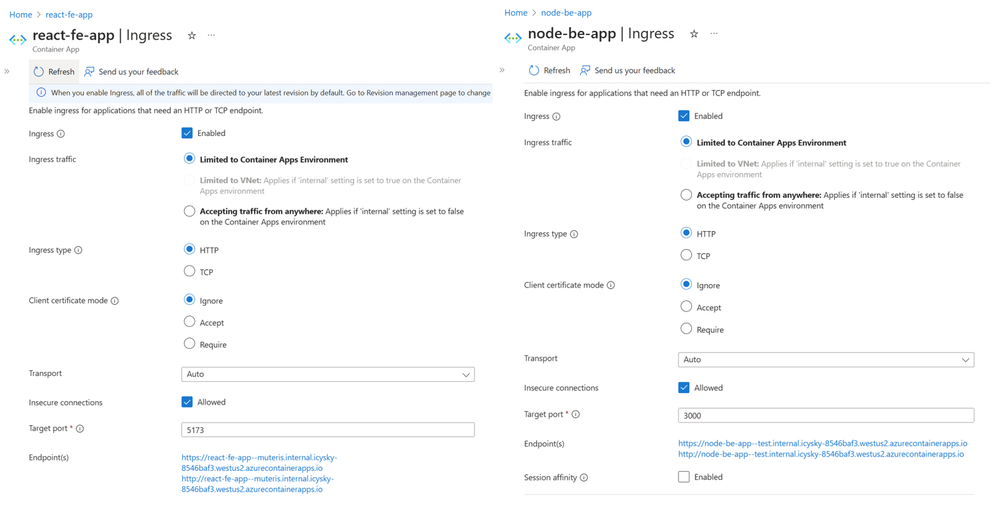This screenshot has width=999, height=514.
Task: Click info icon beside Target port in react-fe-app
Action: pyautogui.click(x=80, y=429)
